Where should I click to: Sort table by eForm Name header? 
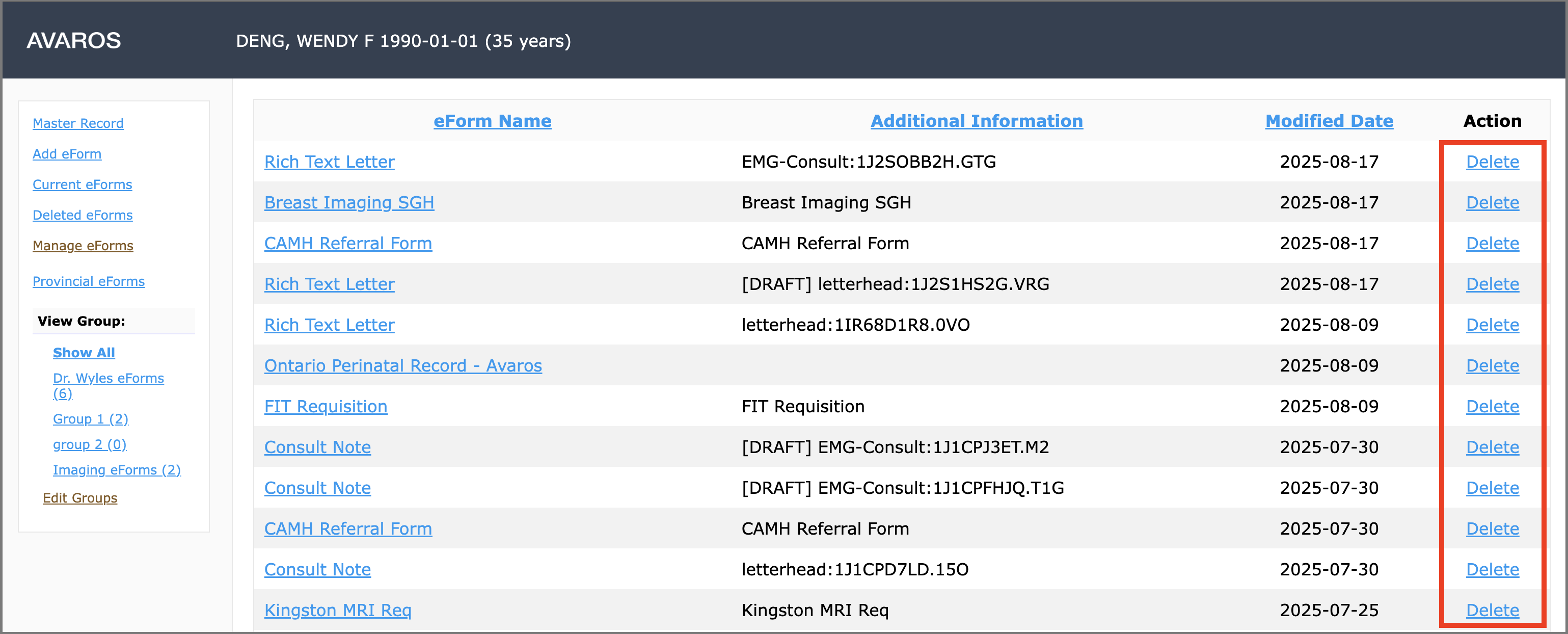pos(492,121)
